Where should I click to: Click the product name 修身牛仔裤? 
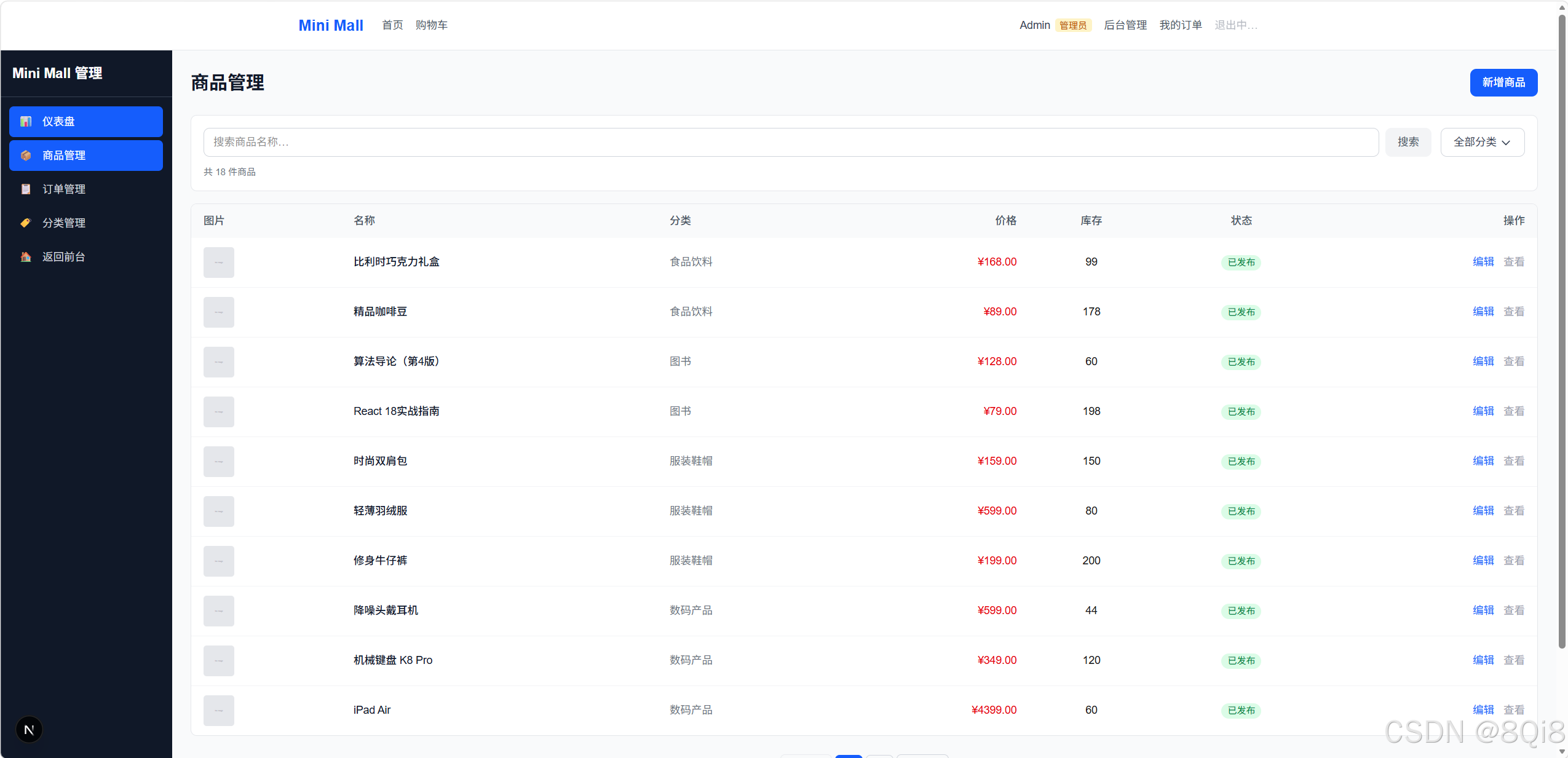tap(380, 561)
